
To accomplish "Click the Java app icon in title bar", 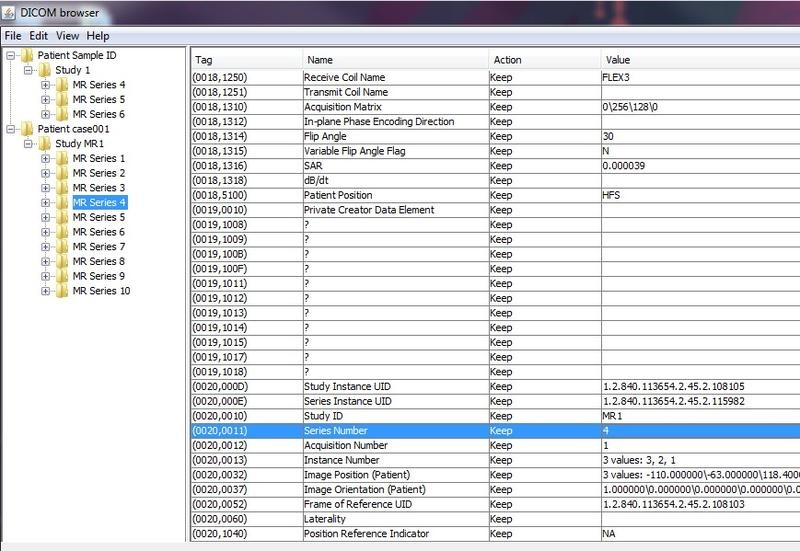I will (9, 12).
